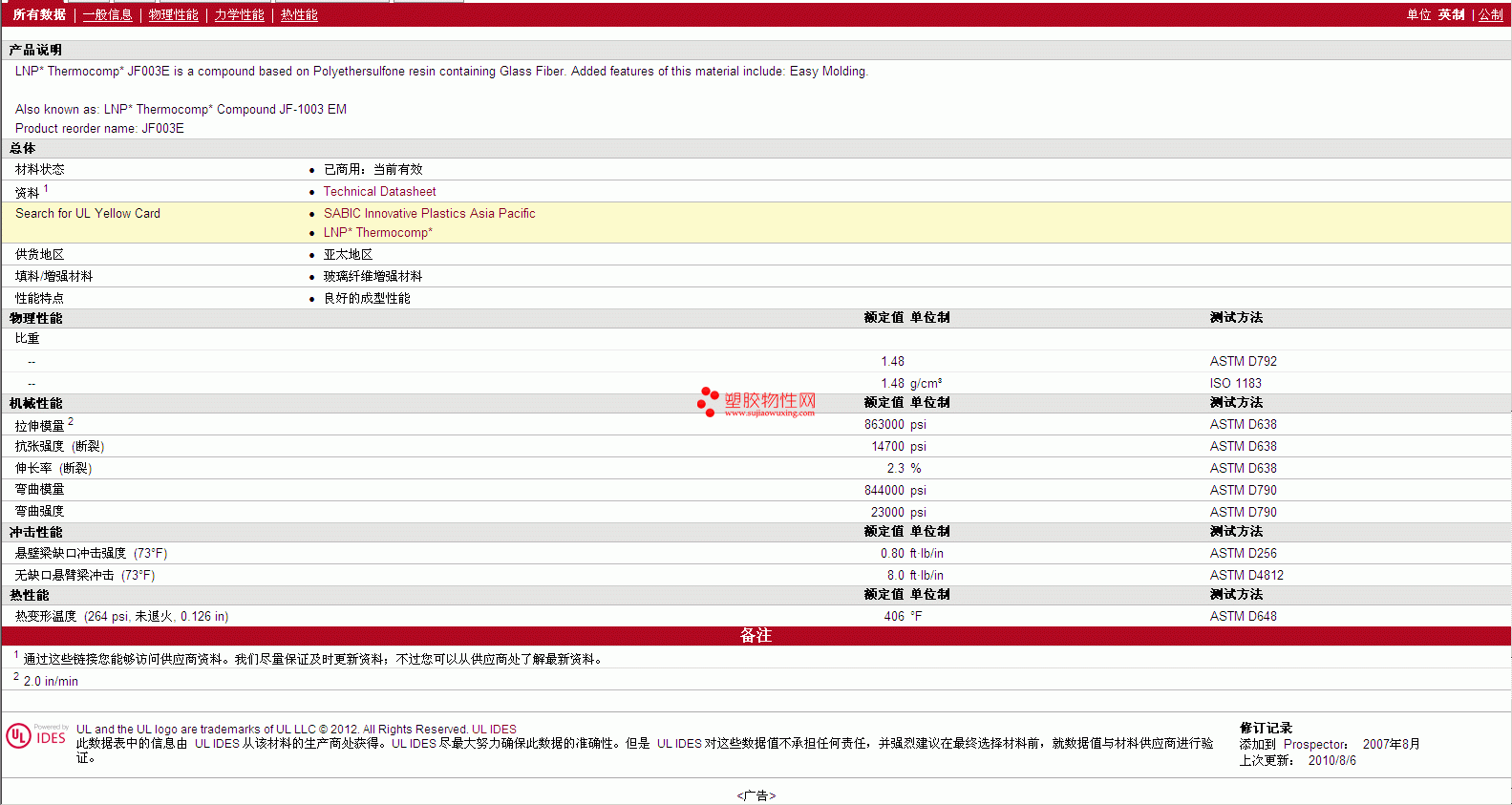Click the 406 °F deflection temperature value
The image size is (1512, 805).
point(903,616)
